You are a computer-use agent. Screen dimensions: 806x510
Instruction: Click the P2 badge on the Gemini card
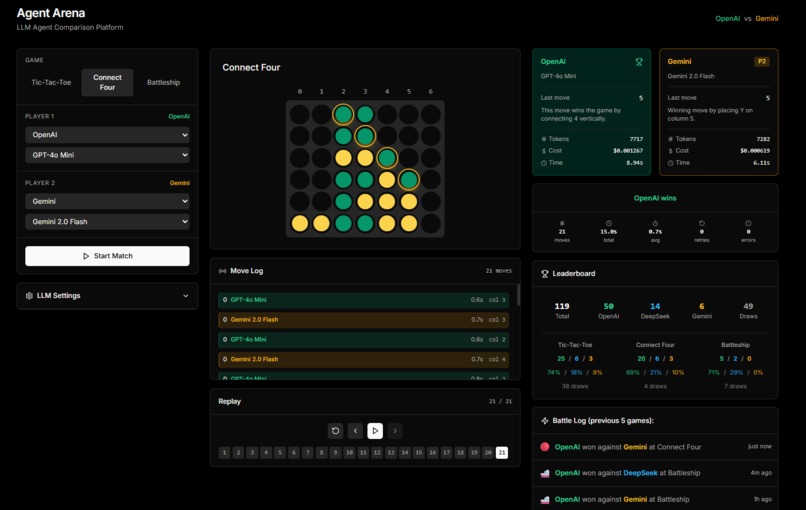(x=762, y=62)
